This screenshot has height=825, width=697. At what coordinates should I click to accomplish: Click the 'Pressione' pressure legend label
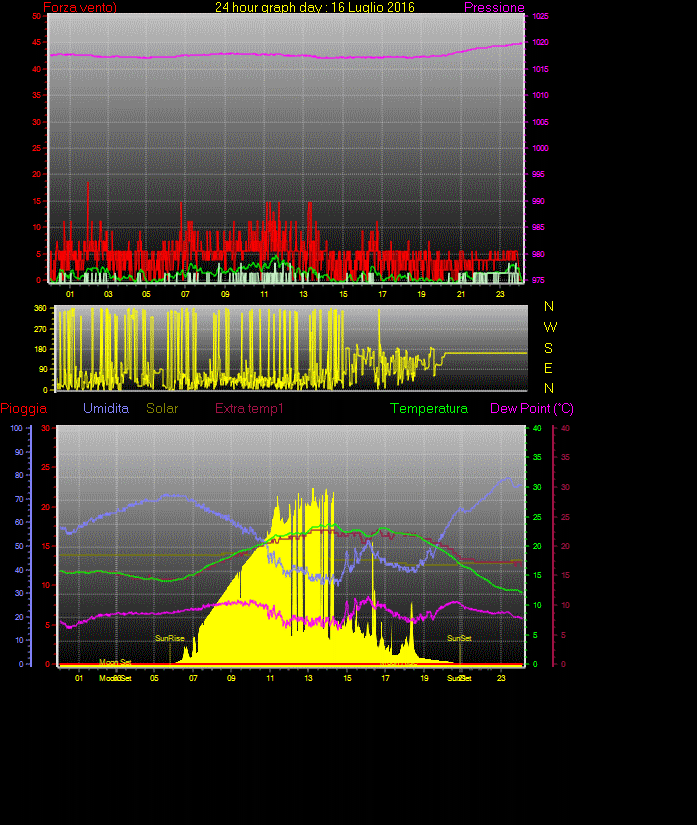coord(494,7)
